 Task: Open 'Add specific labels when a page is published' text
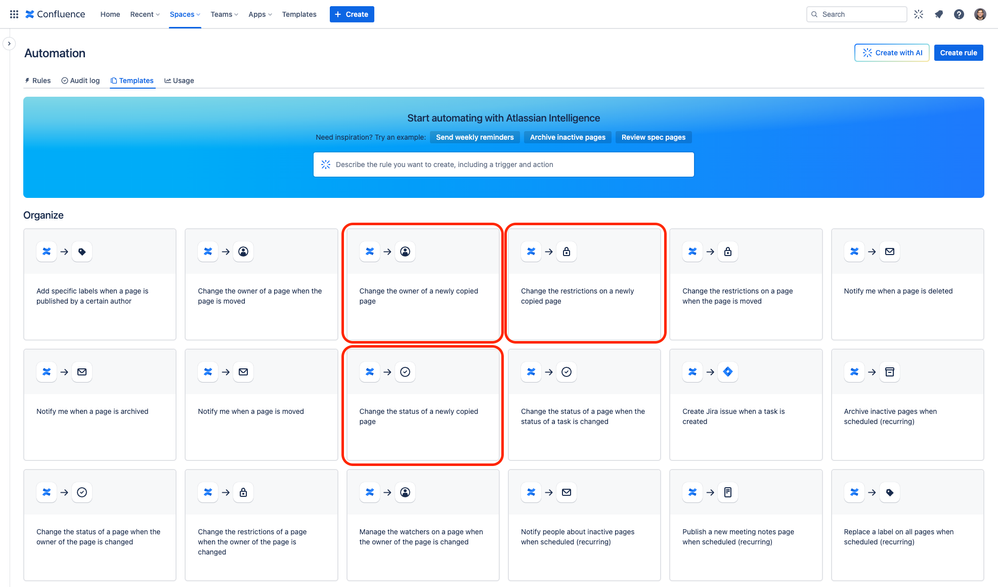click(92, 296)
